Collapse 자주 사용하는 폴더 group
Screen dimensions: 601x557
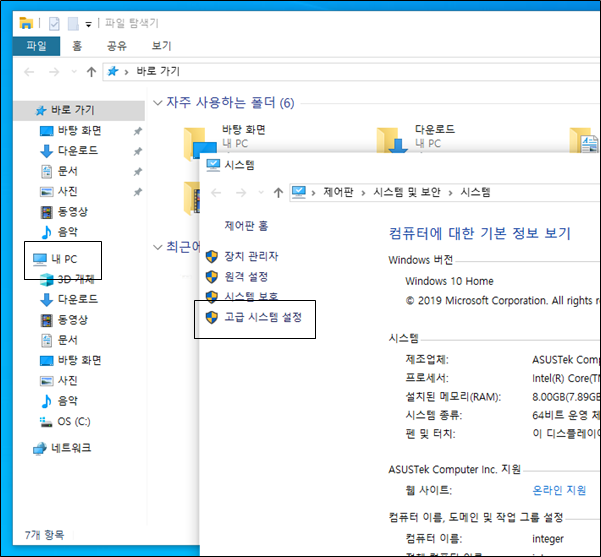158,103
